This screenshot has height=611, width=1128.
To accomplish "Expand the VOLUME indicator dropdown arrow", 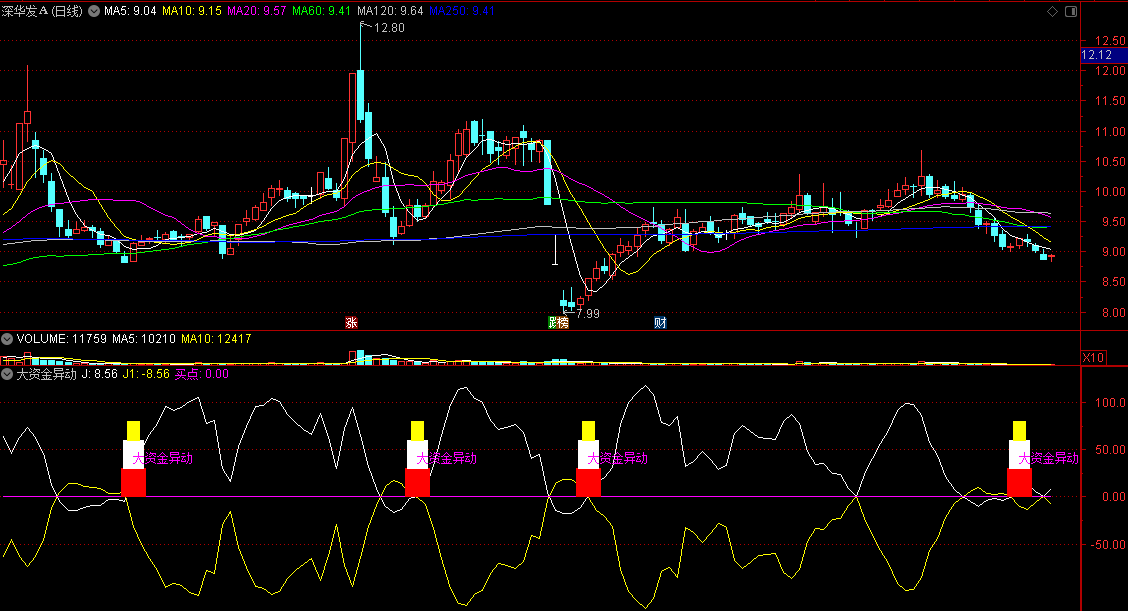I will click(x=7, y=339).
